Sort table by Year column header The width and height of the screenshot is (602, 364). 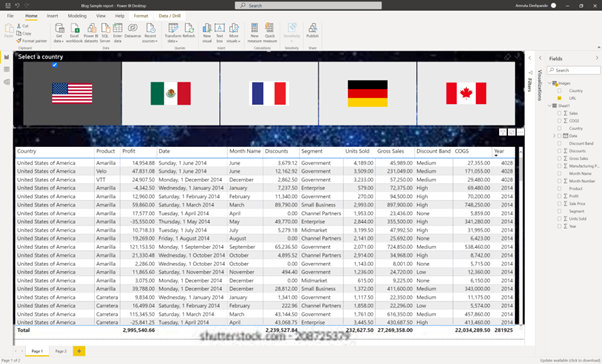click(499, 151)
